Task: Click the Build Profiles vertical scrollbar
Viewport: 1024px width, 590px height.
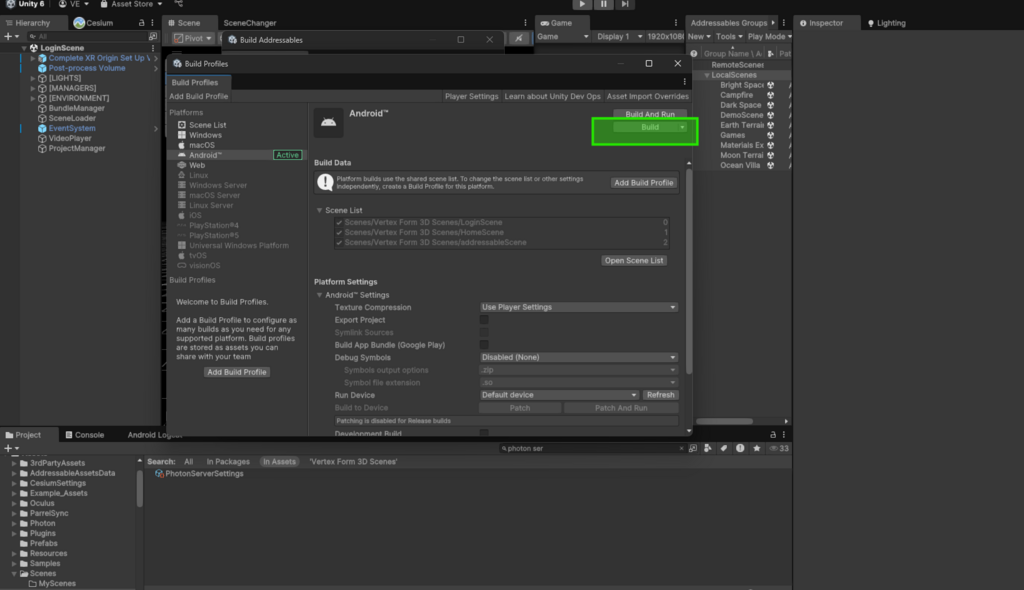Action: [689, 280]
